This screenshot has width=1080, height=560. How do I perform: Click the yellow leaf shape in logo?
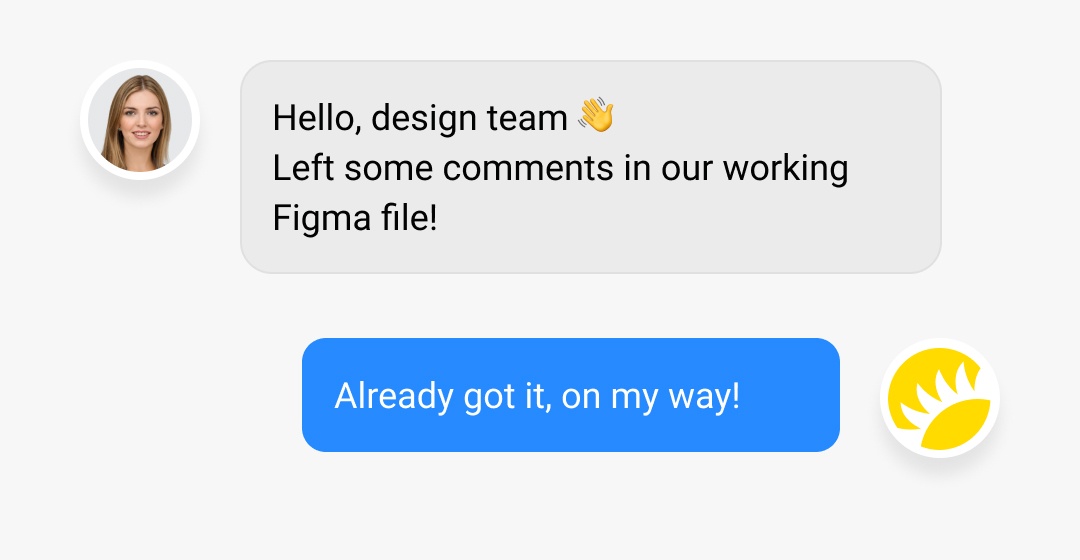[956, 424]
